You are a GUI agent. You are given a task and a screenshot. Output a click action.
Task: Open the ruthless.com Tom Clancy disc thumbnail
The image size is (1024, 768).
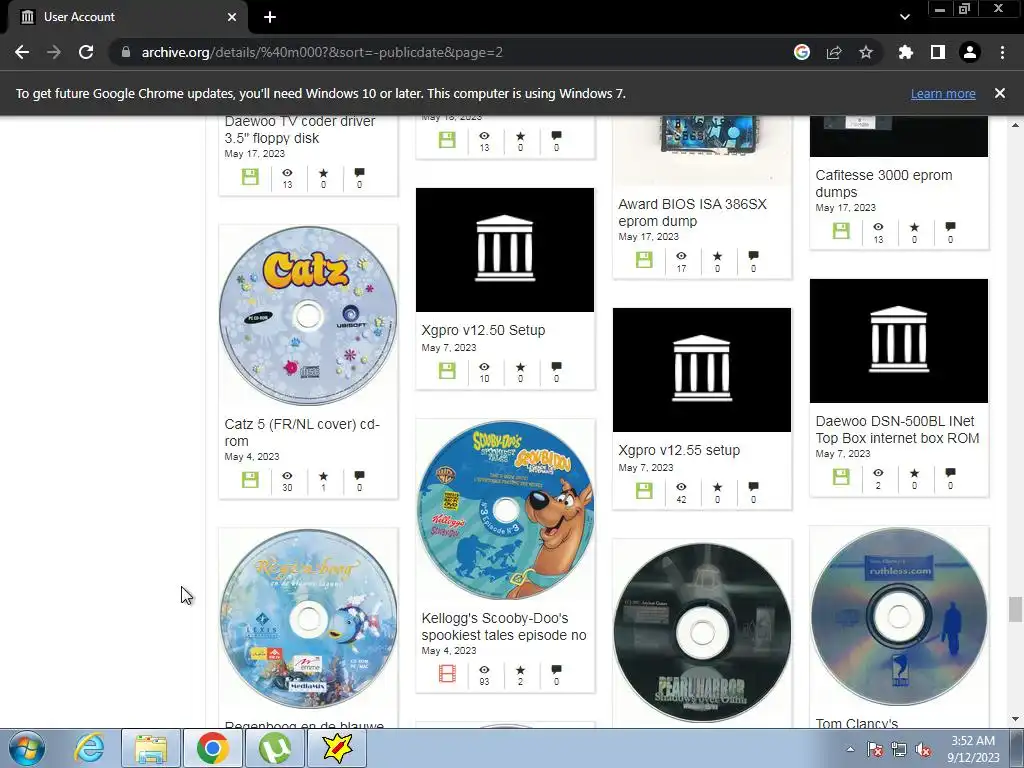pyautogui.click(x=899, y=617)
